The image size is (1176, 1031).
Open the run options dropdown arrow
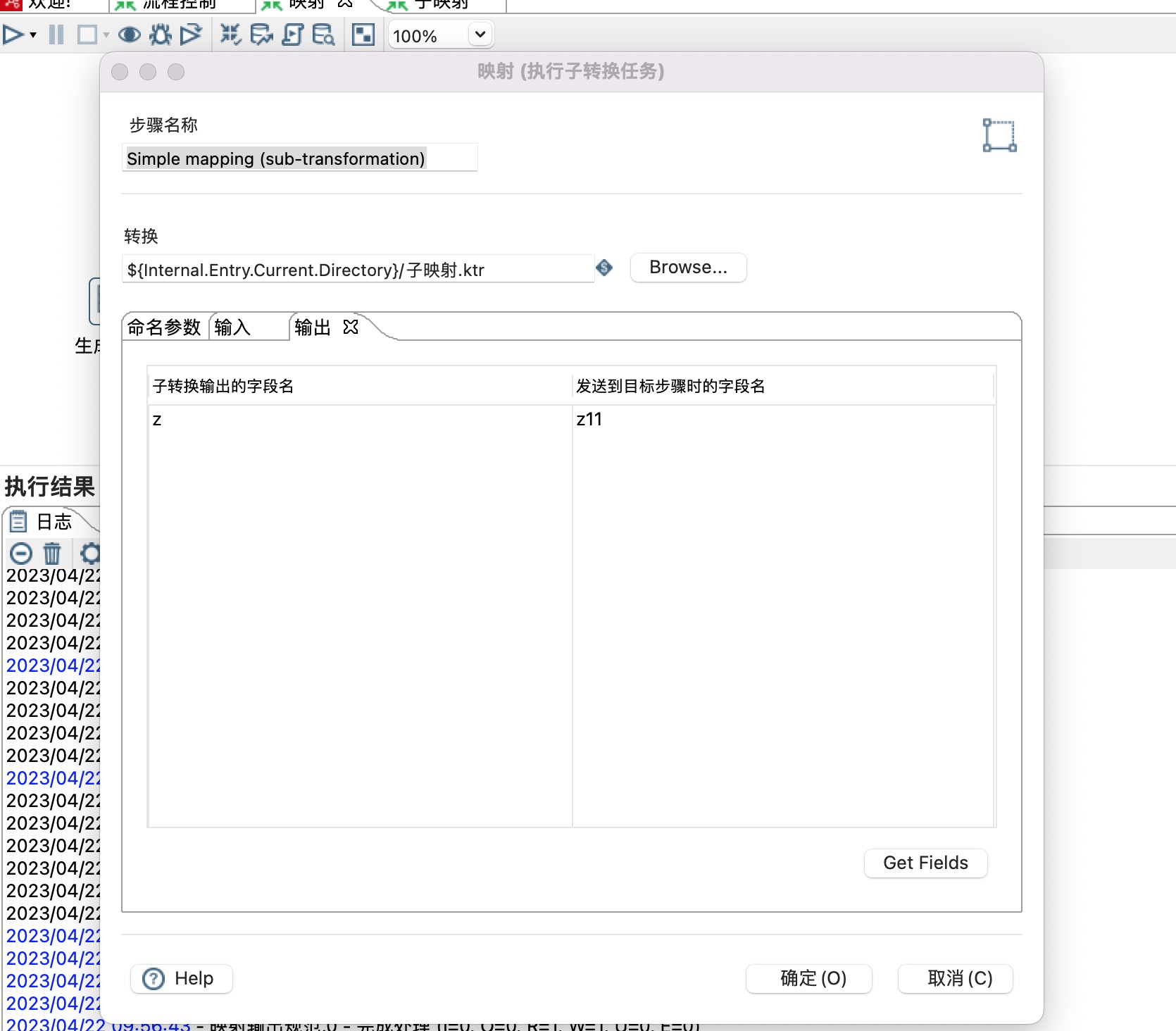(33, 35)
